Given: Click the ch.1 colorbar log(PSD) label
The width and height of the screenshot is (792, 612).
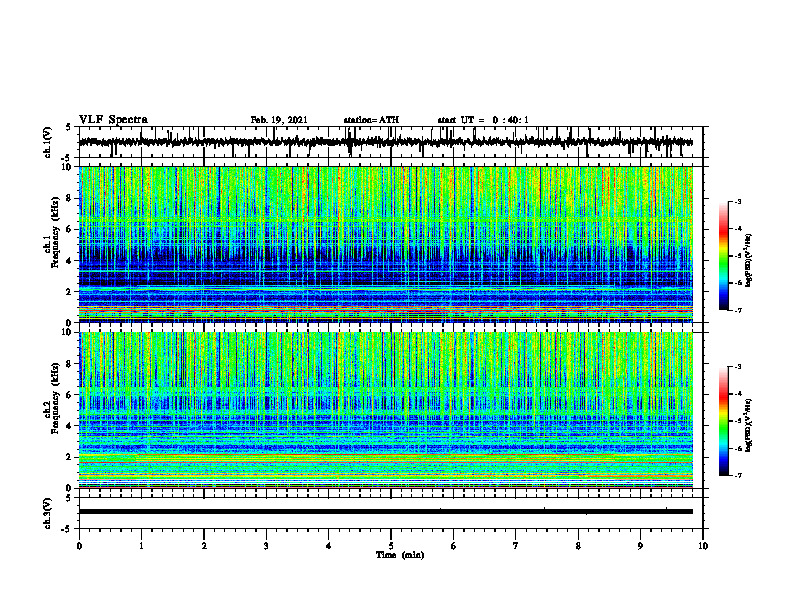Looking at the screenshot, I should coord(749,260).
